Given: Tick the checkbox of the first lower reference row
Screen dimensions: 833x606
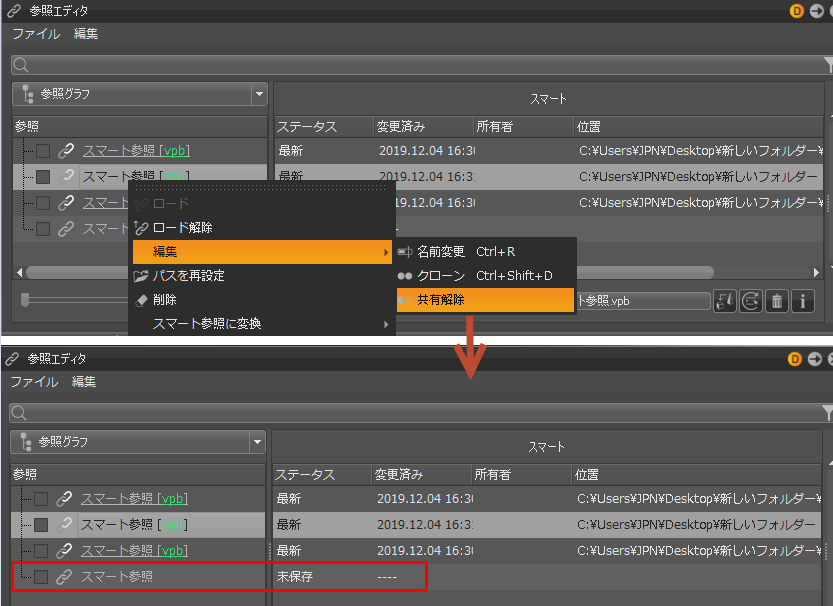Looking at the screenshot, I should tap(41, 499).
